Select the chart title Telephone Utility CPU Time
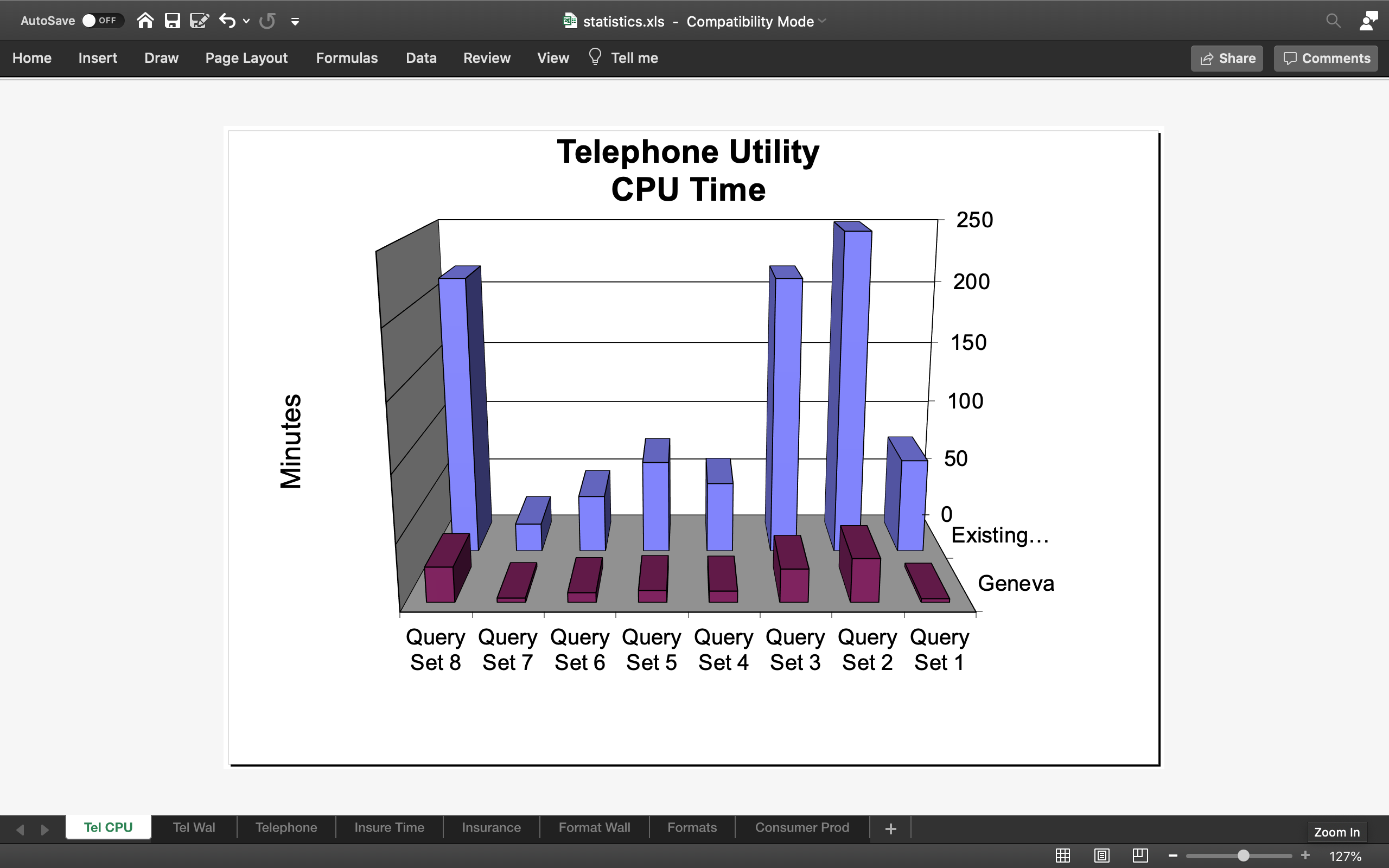The height and width of the screenshot is (868, 1389). point(688,170)
